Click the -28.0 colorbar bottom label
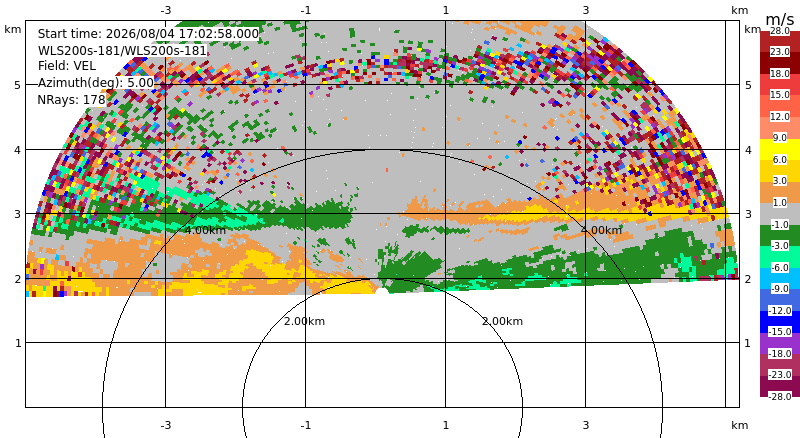The height and width of the screenshot is (438, 800). click(780, 396)
